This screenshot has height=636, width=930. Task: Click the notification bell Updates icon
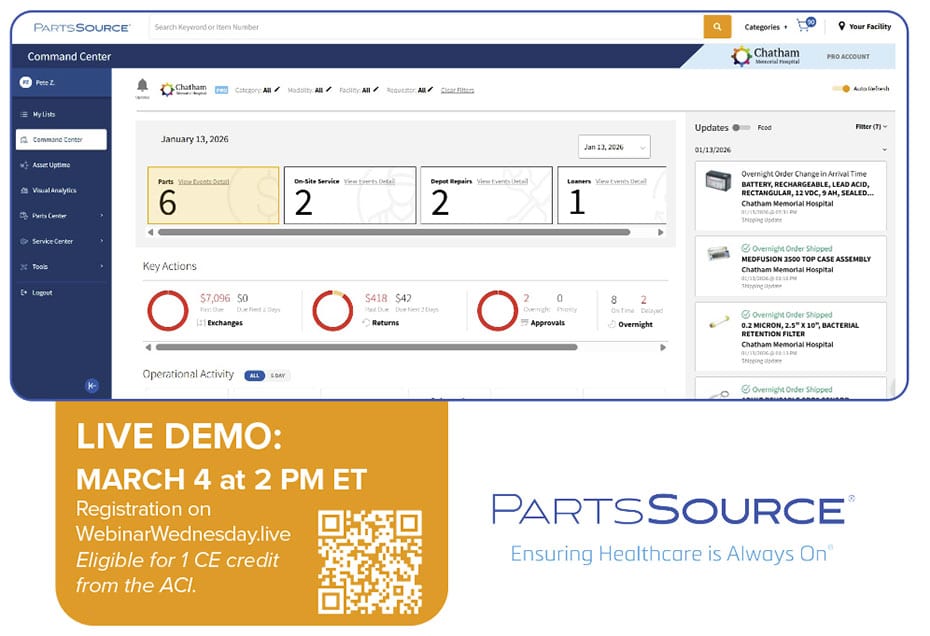point(142,86)
